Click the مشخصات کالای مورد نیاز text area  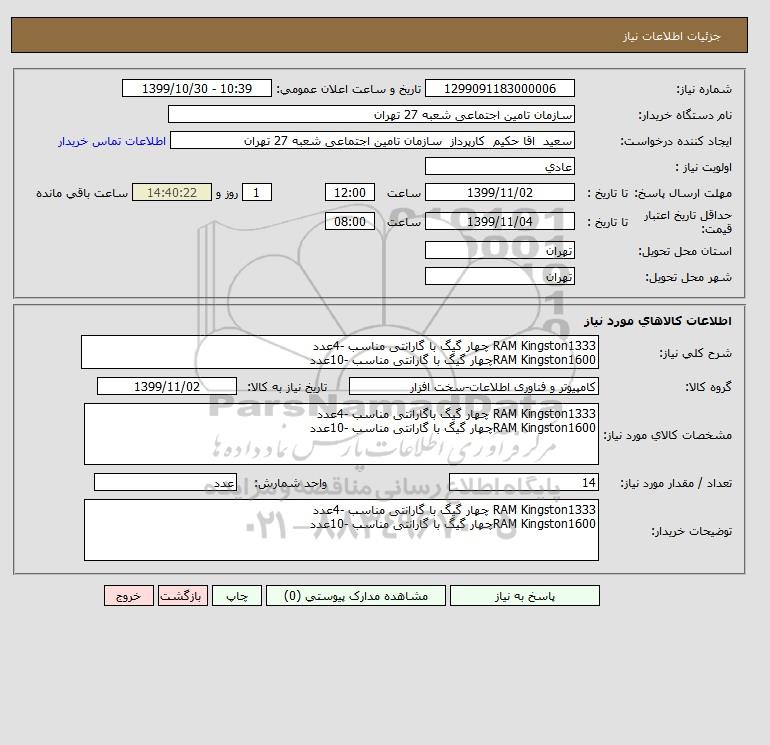point(341,434)
